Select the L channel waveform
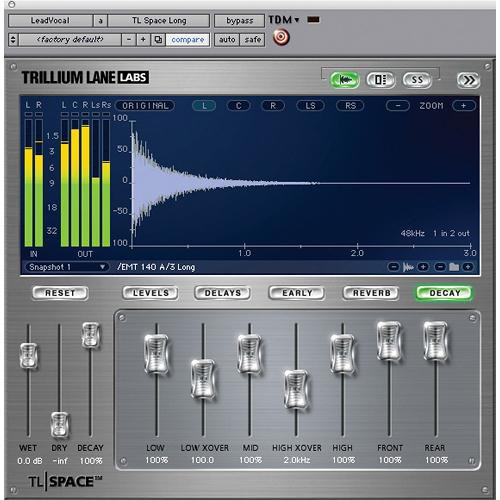 [x=204, y=106]
